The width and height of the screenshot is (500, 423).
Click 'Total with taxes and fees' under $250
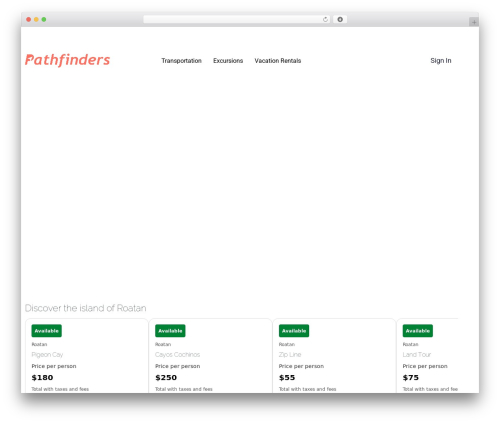(x=184, y=389)
